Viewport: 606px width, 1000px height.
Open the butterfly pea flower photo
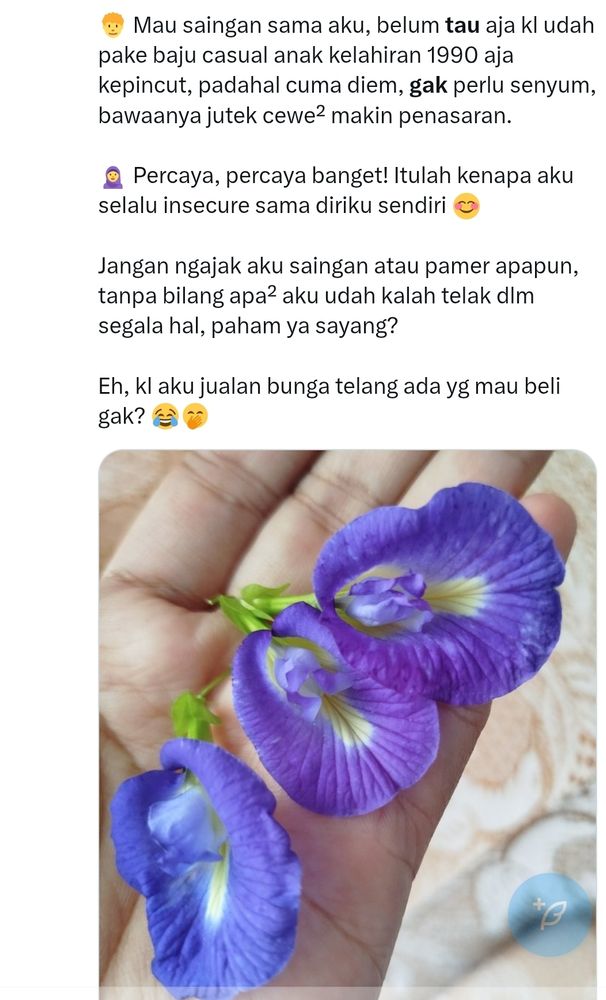pyautogui.click(x=348, y=724)
